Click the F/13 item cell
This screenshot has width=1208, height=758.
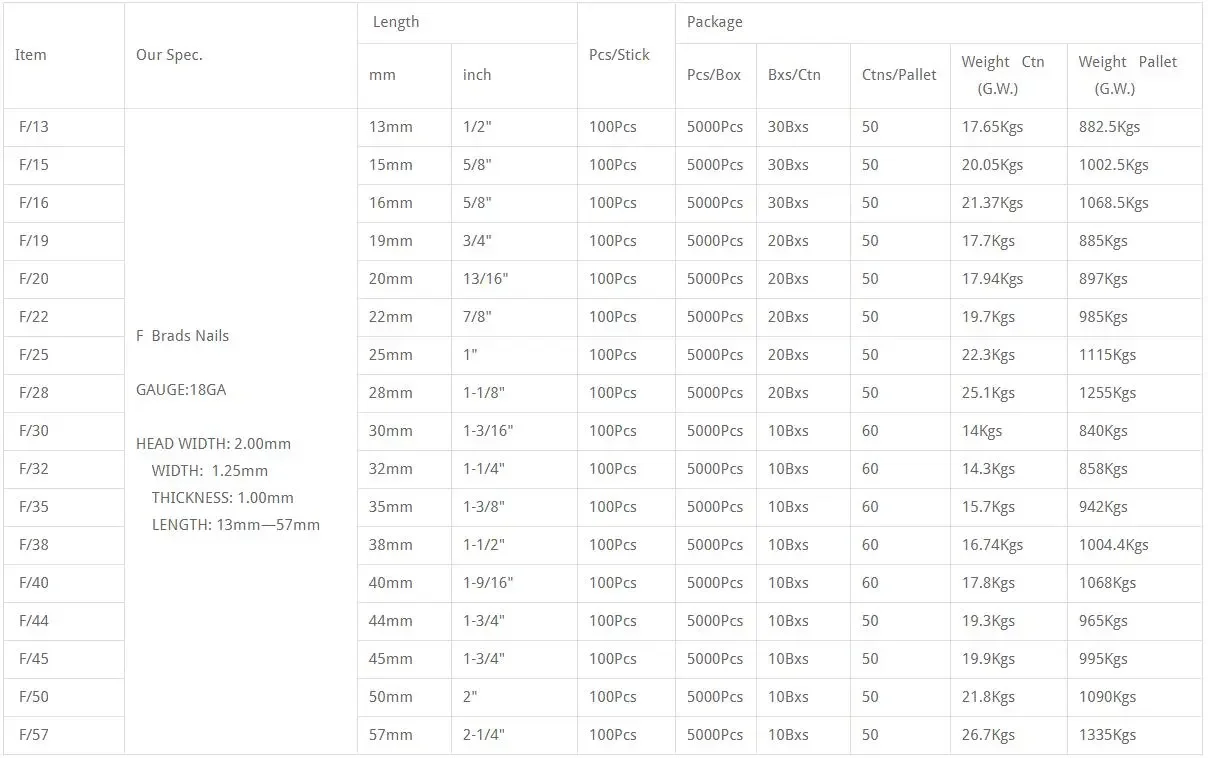click(33, 127)
